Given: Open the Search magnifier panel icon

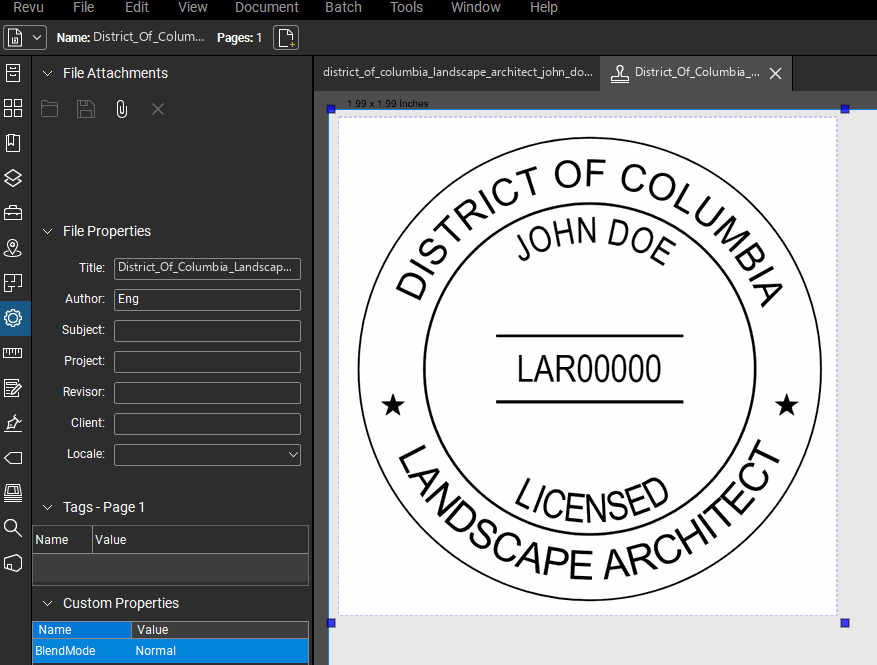Looking at the screenshot, I should click(x=13, y=527).
